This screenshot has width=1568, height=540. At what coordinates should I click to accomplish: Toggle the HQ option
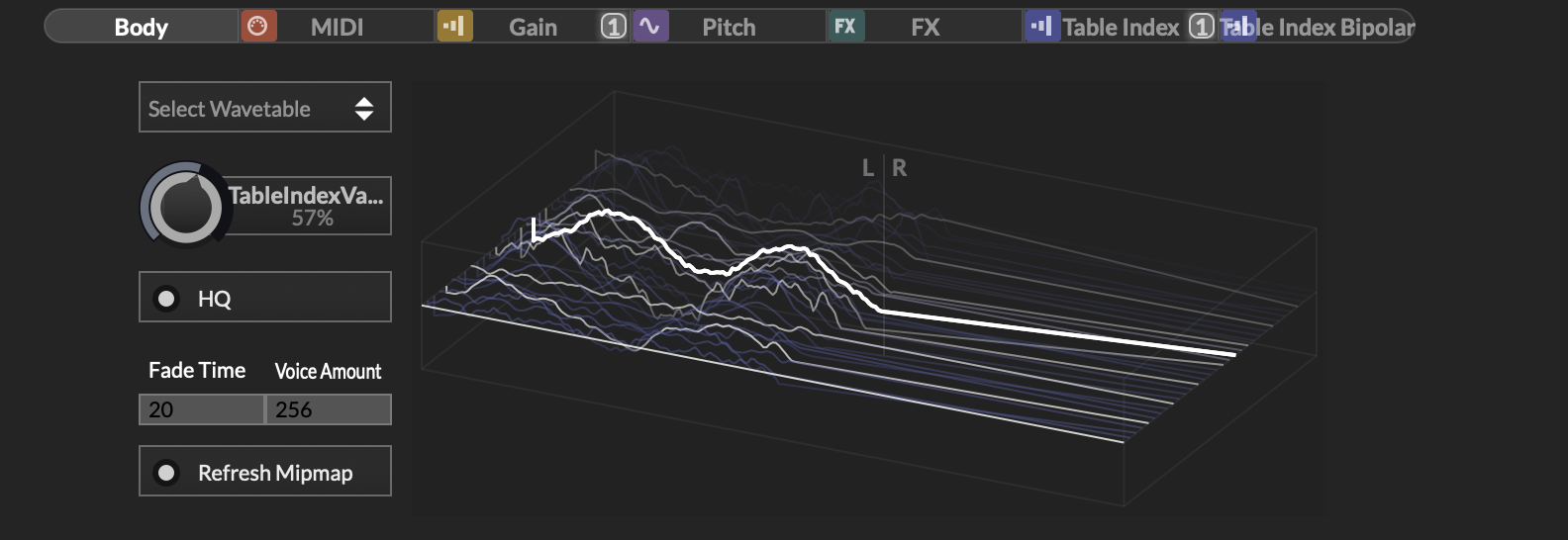pyautogui.click(x=265, y=298)
